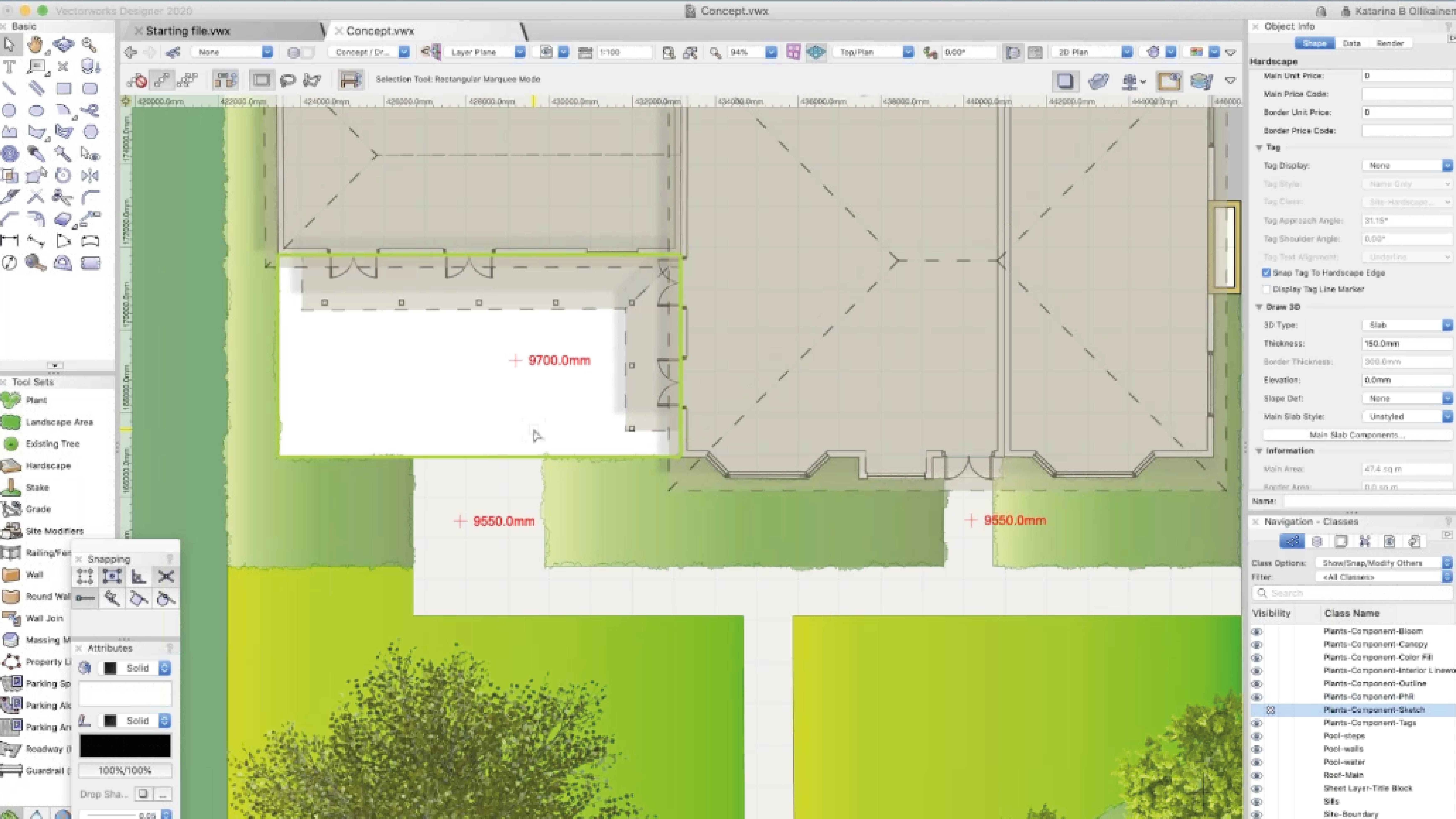Screen dimensions: 1456x819
Task: Collapse the Draw 3D section
Action: (x=1259, y=307)
